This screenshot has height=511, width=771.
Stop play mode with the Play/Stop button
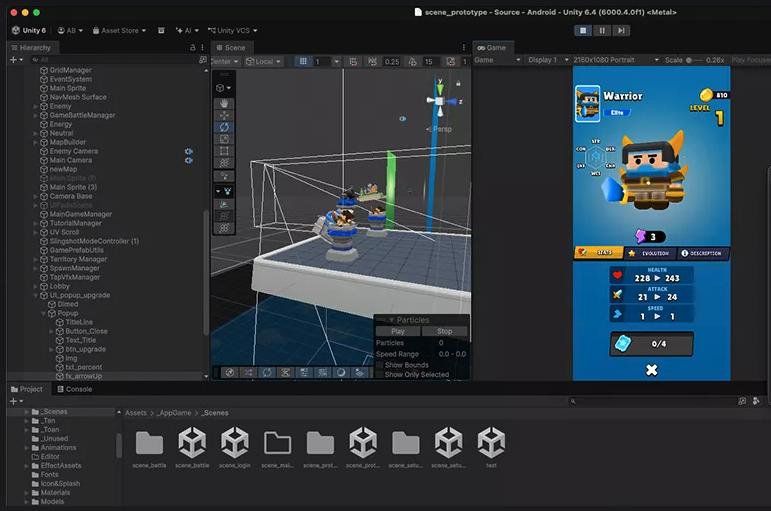point(583,30)
